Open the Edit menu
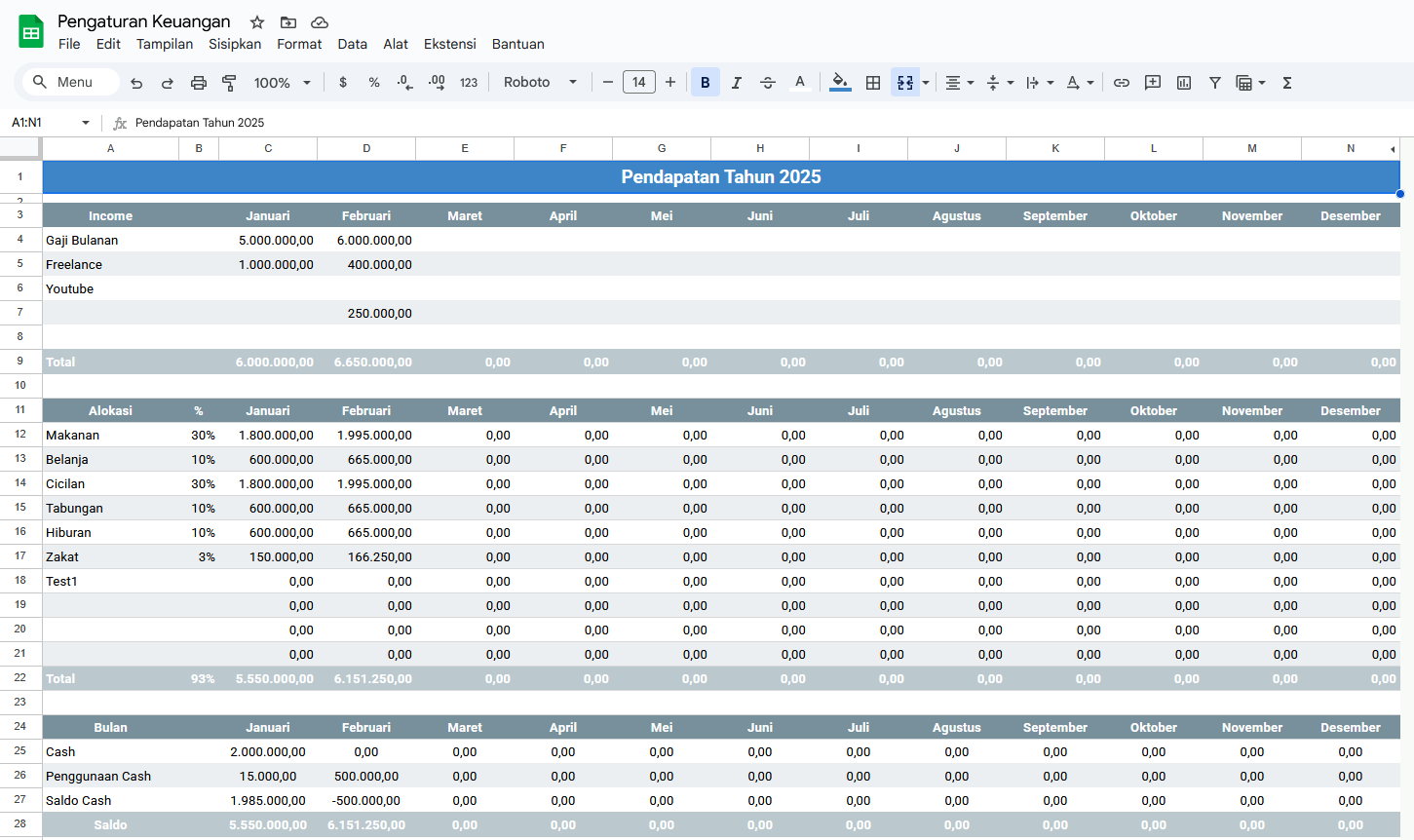The width and height of the screenshot is (1414, 840). 108,44
